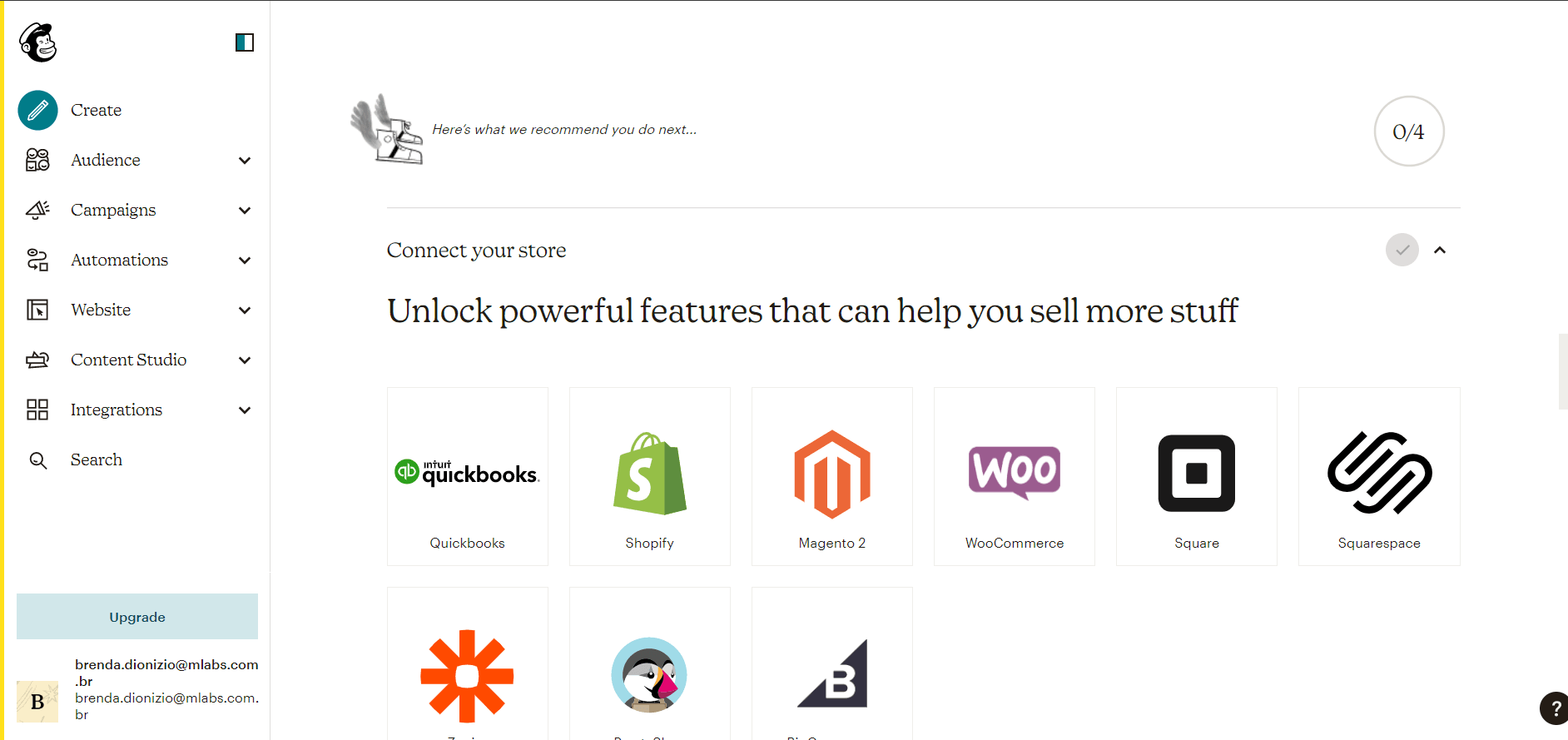Image resolution: width=1568 pixels, height=740 pixels.
Task: Click the Shopify label
Action: pos(650,543)
